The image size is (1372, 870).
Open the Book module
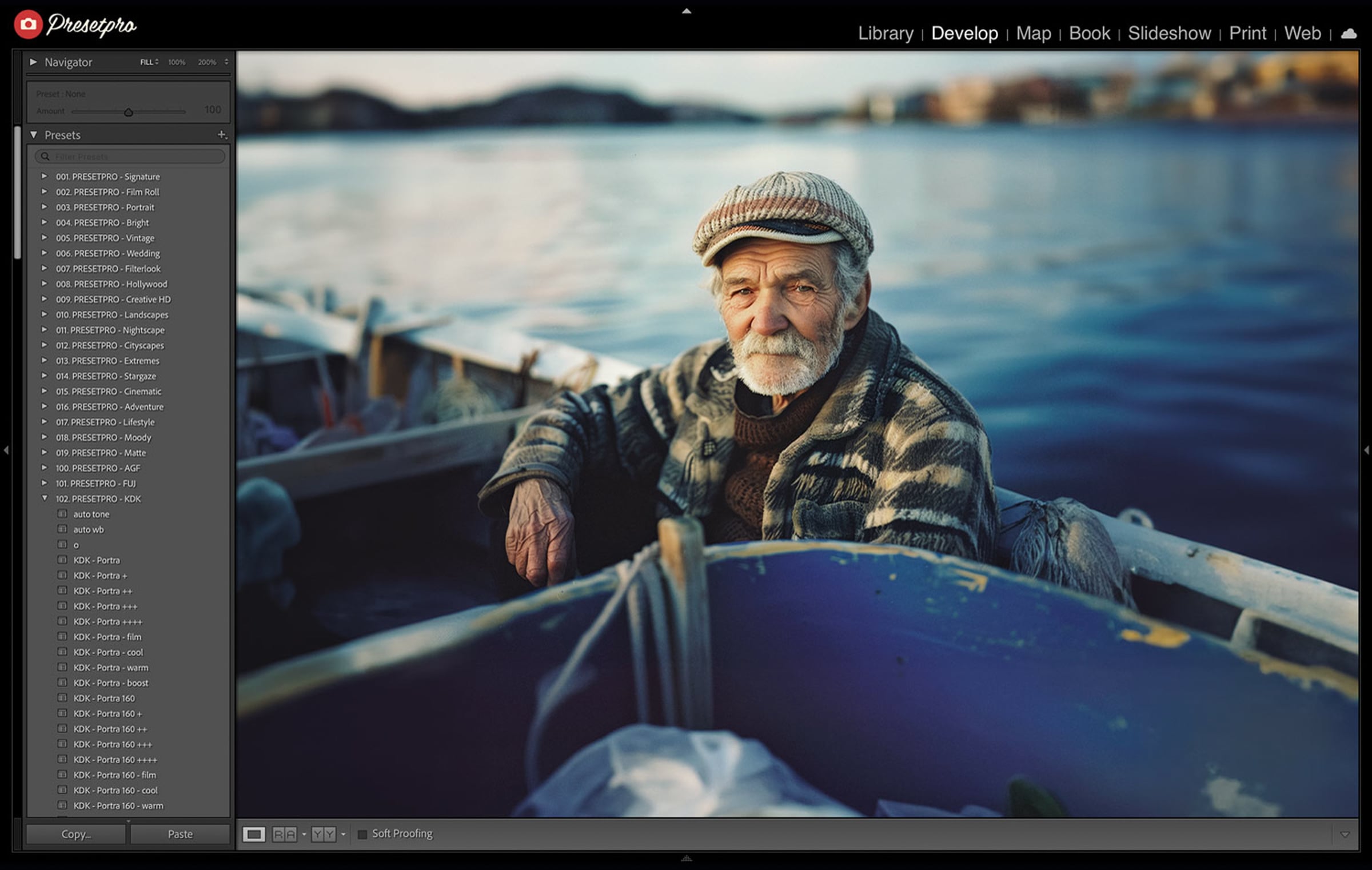coord(1090,33)
